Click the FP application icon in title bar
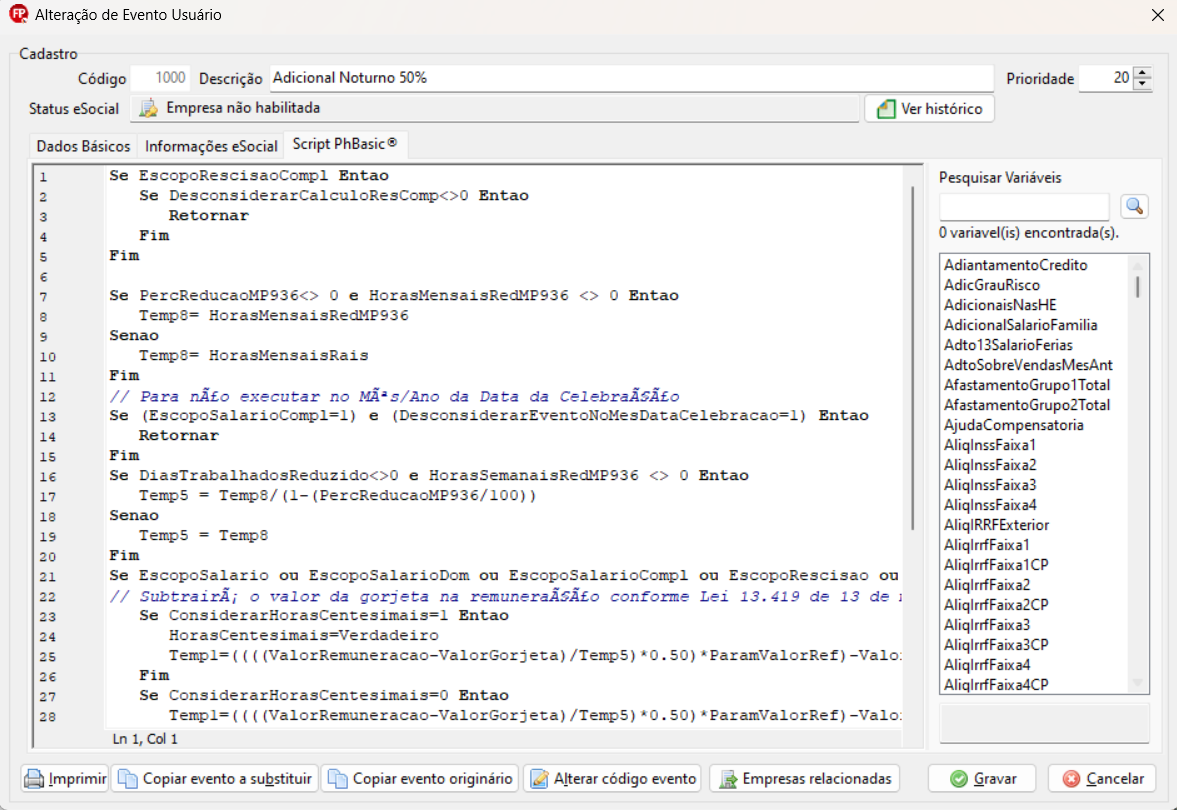This screenshot has width=1177, height=810. 18,14
